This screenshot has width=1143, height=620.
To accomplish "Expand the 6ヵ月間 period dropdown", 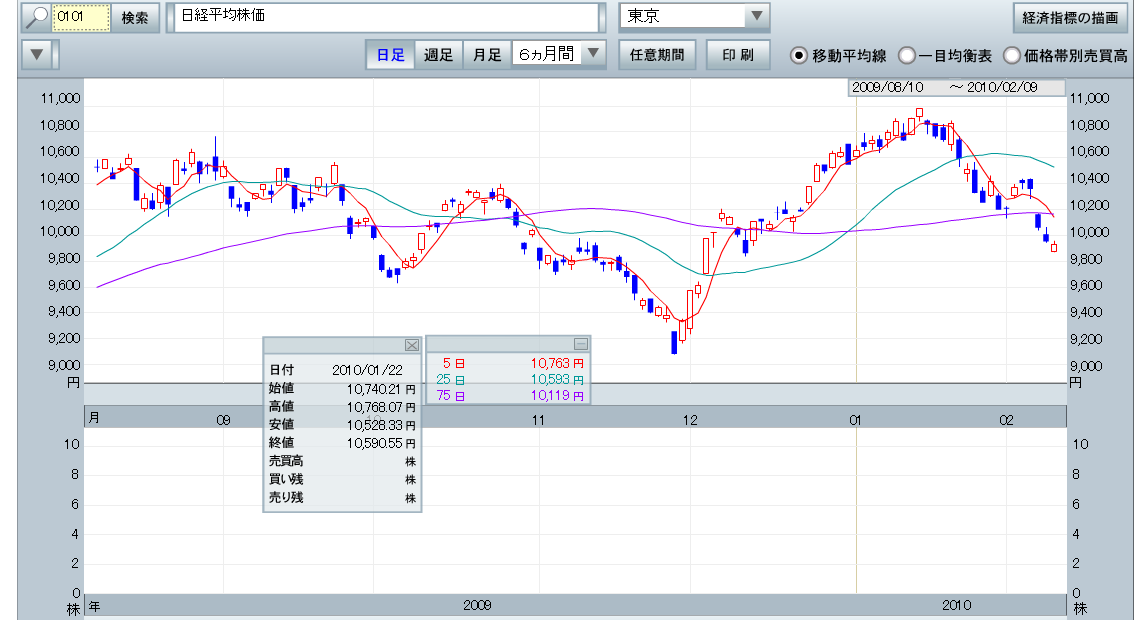I will [593, 54].
